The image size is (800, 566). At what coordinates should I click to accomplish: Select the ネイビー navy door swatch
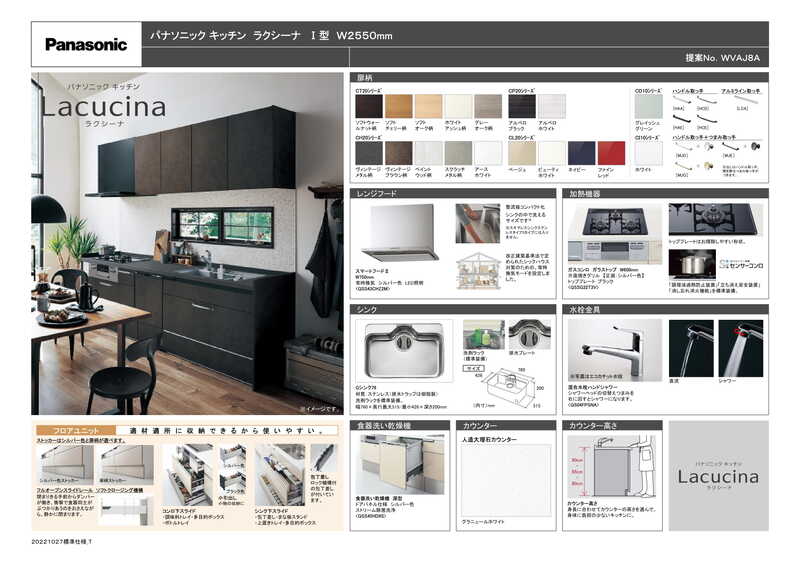point(581,153)
